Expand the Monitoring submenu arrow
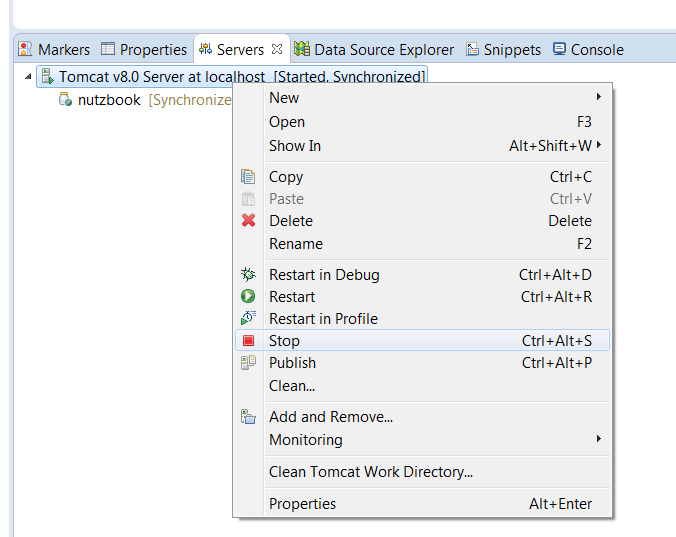Image resolution: width=676 pixels, height=537 pixels. click(x=598, y=439)
